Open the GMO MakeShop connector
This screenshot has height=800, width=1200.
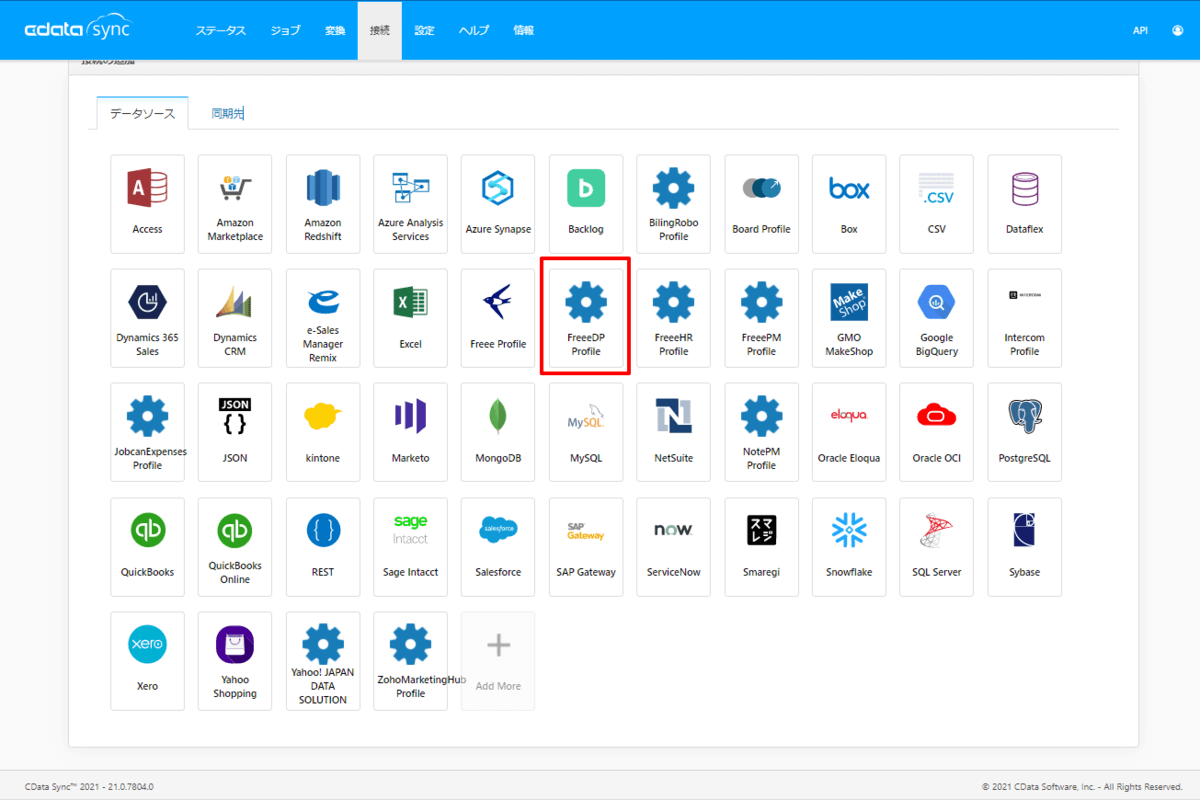tap(849, 318)
